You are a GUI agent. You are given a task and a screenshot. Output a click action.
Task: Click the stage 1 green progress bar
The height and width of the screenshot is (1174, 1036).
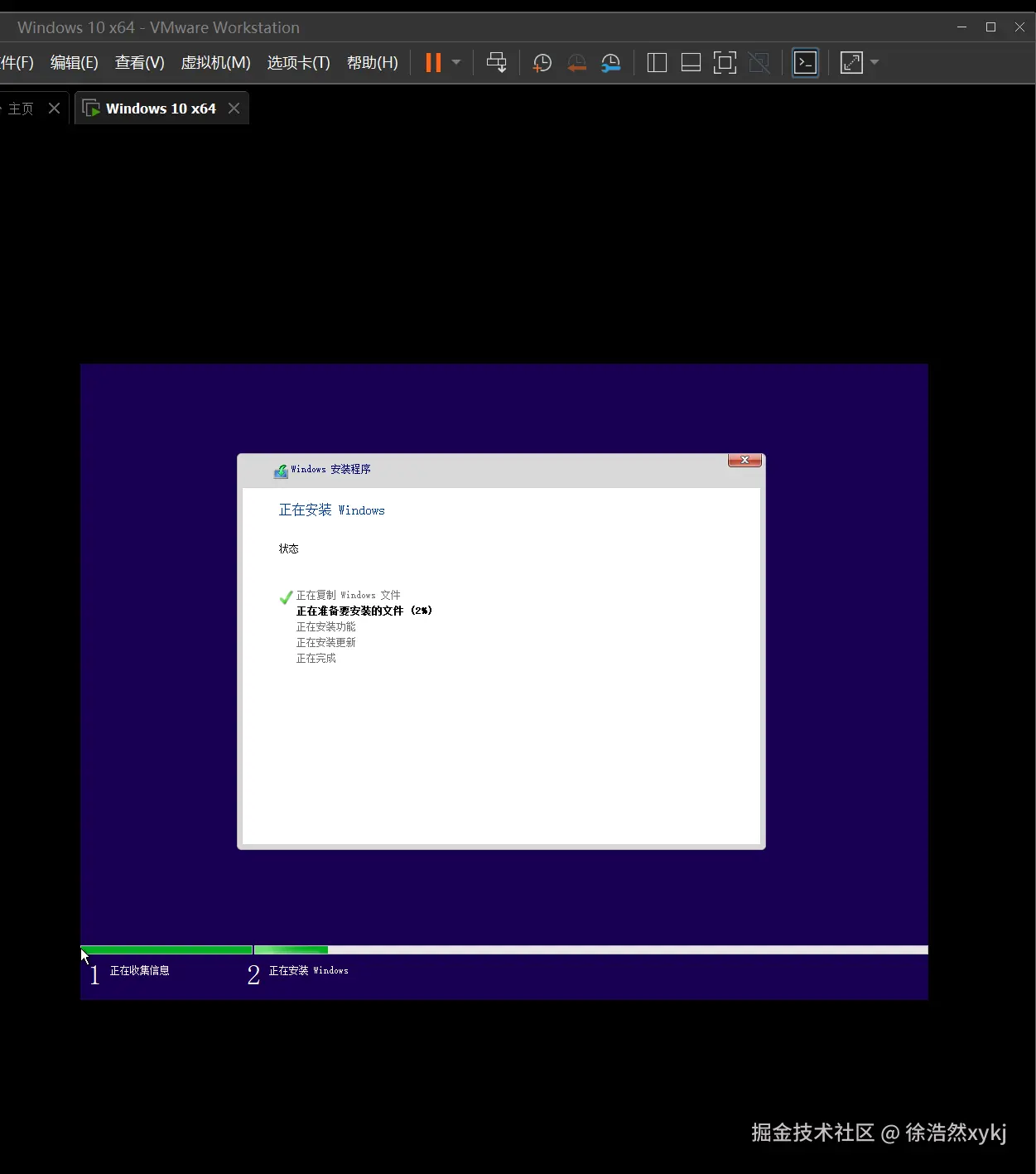166,950
